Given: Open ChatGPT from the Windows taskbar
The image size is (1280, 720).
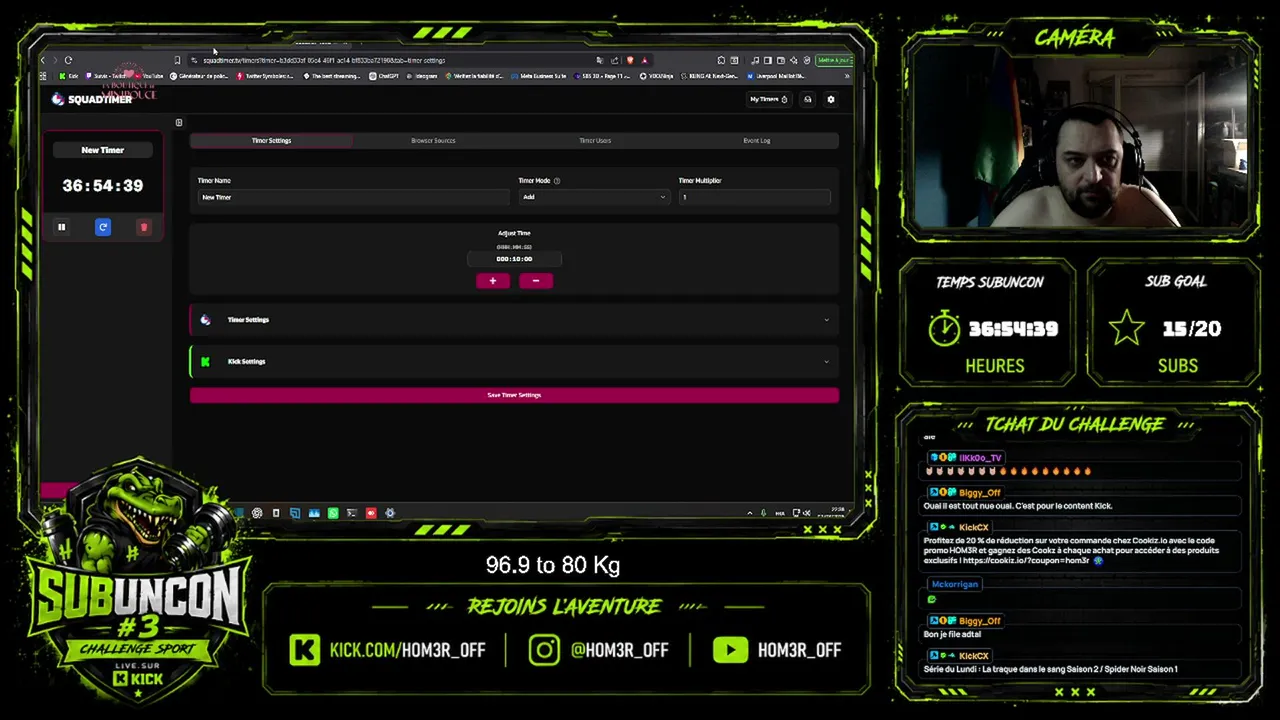Looking at the screenshot, I should 257,513.
